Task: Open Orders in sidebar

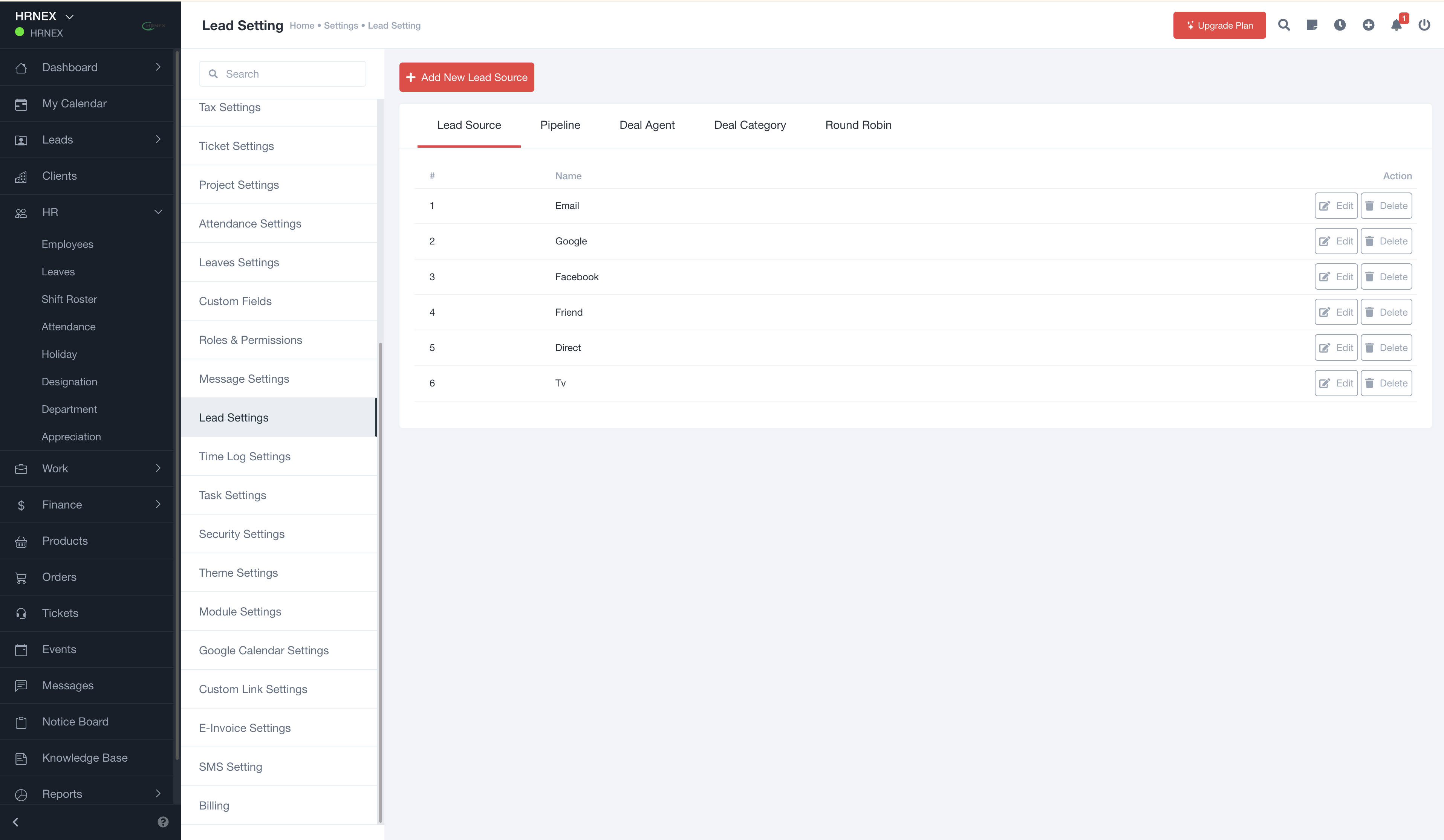Action: click(x=87, y=577)
